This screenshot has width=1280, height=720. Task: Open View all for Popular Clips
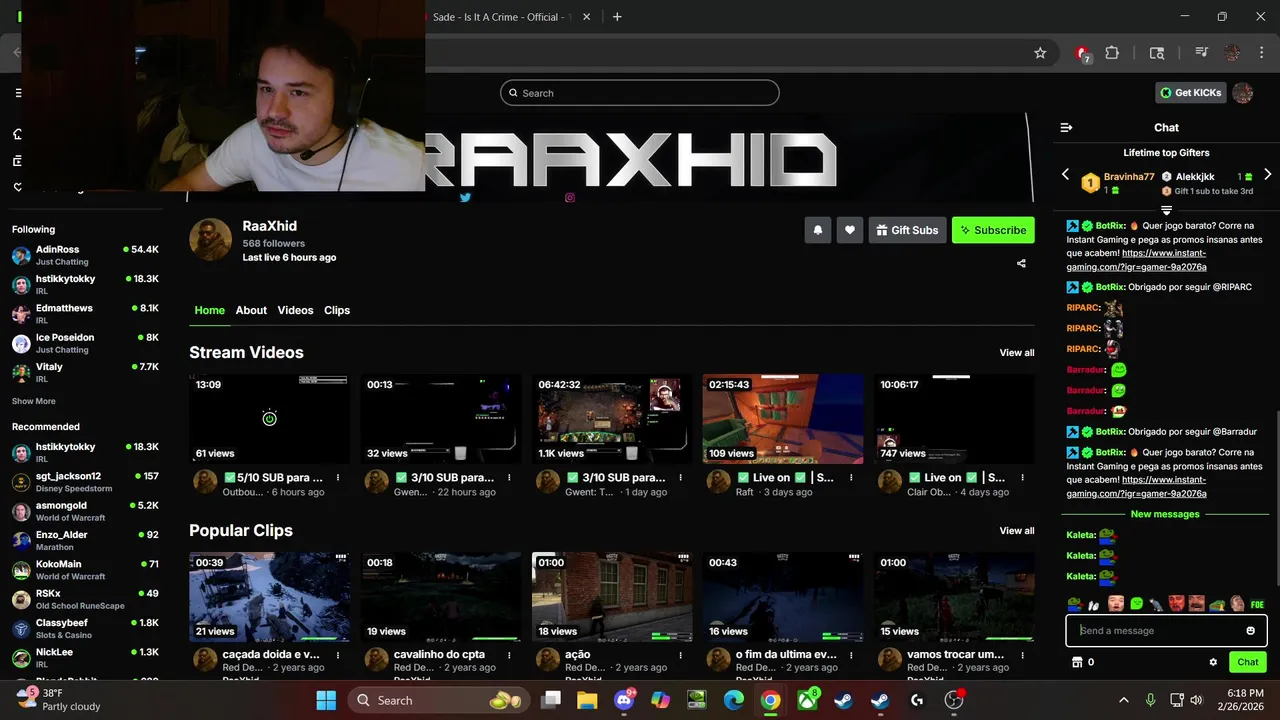[1017, 531]
